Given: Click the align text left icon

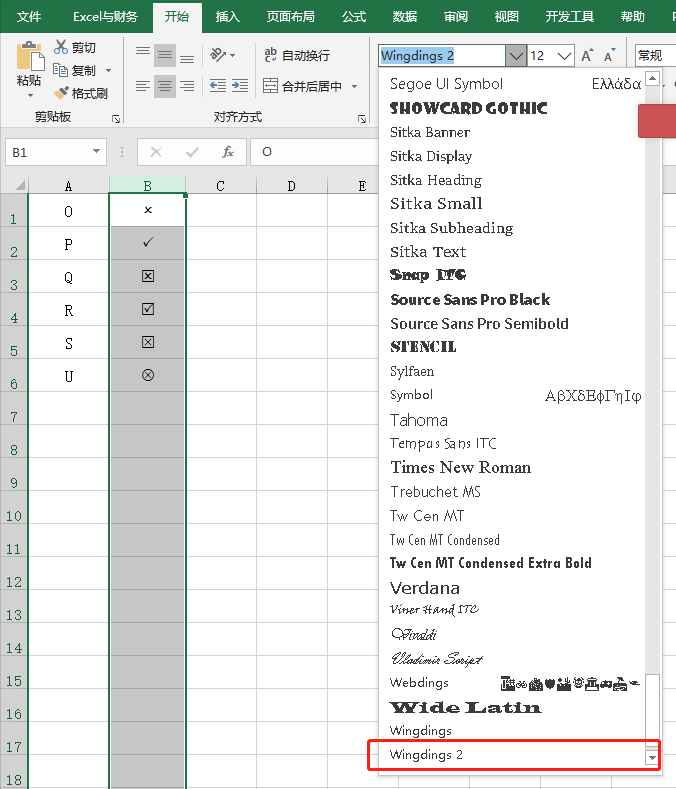Looking at the screenshot, I should (x=143, y=86).
